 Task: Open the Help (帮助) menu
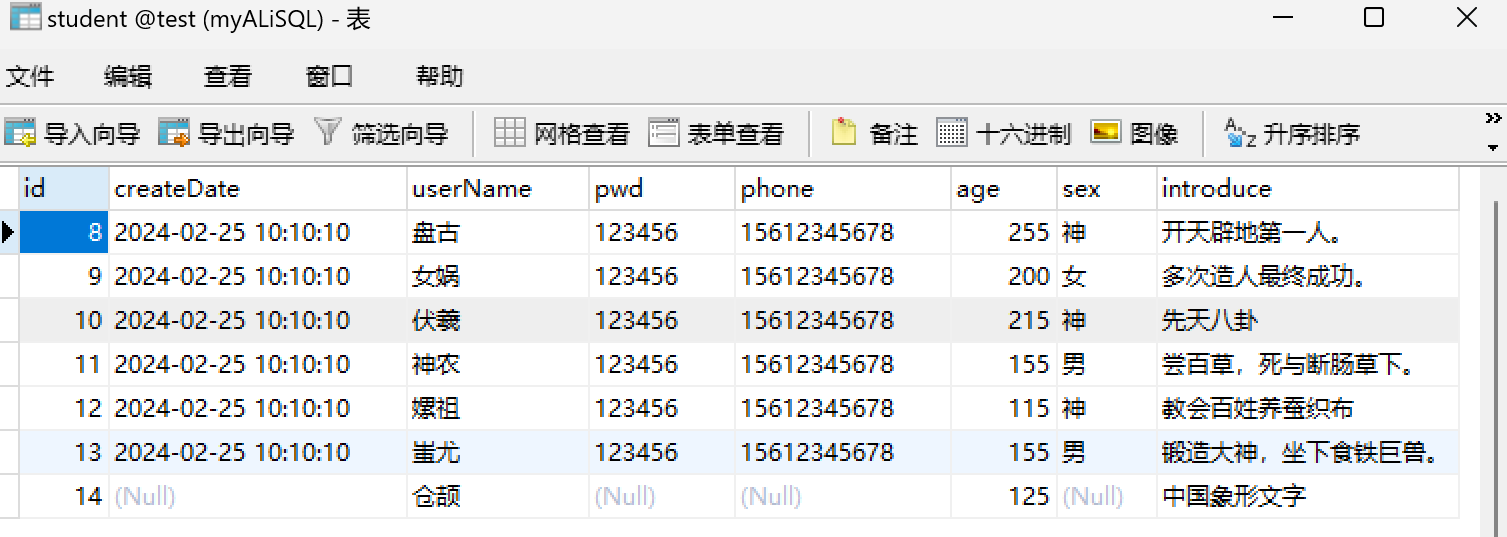tap(440, 76)
